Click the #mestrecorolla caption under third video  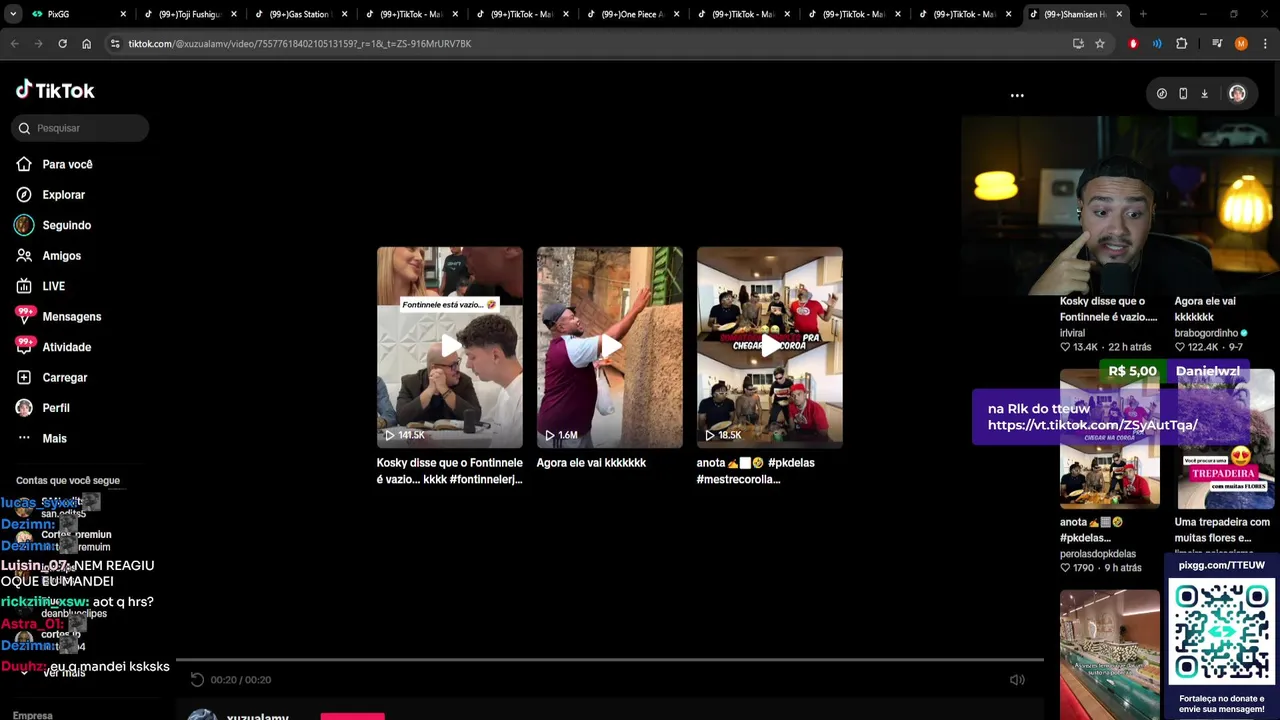click(738, 479)
